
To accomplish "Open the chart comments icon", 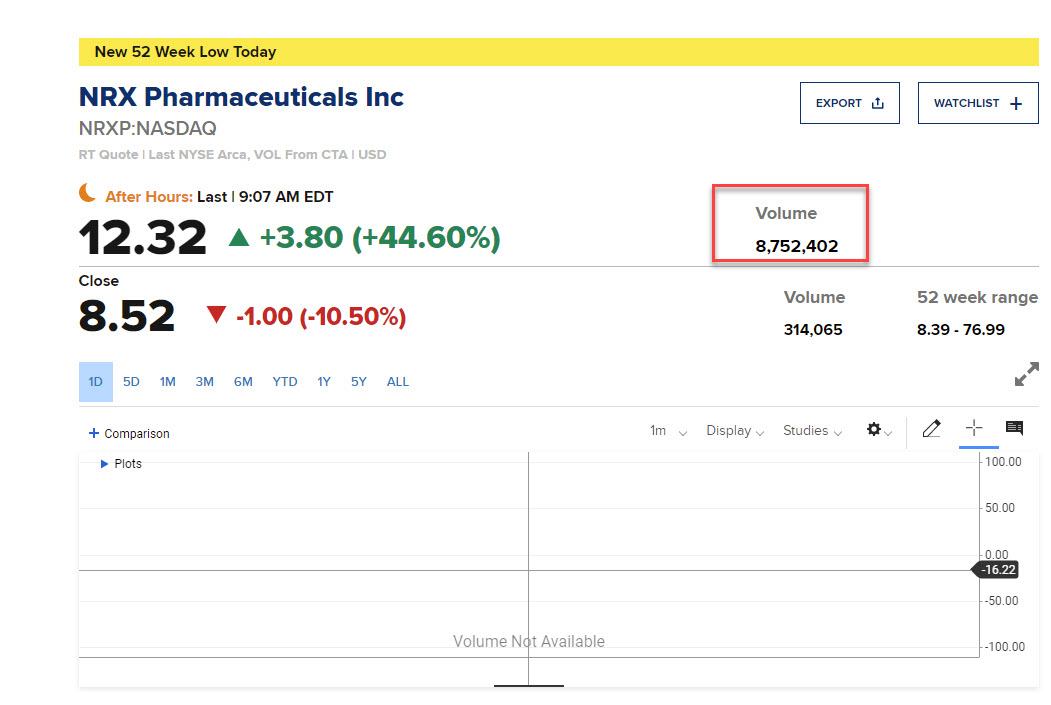I will (1014, 428).
